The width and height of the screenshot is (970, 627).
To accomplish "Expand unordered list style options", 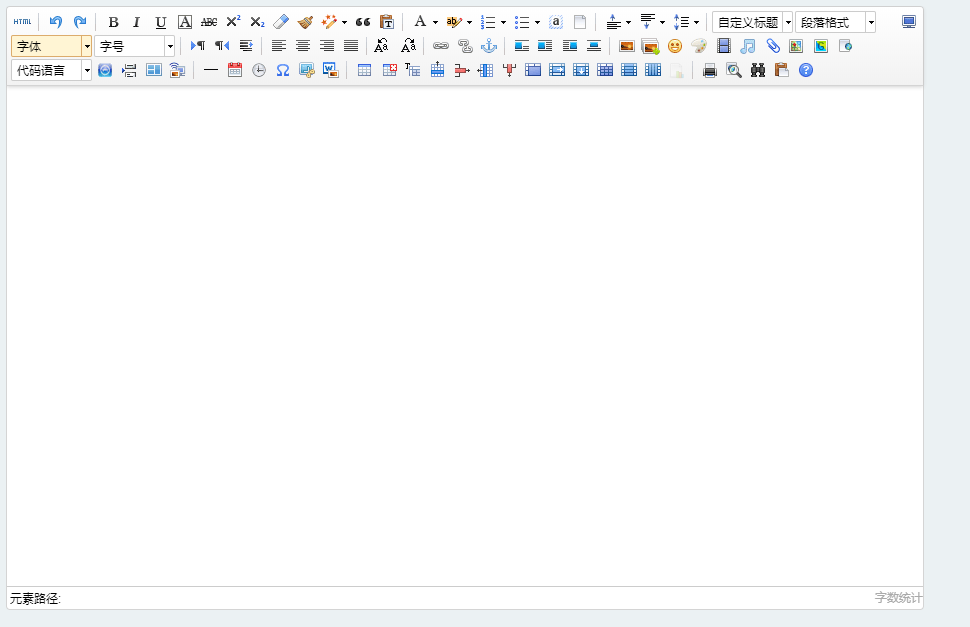I will 538,22.
